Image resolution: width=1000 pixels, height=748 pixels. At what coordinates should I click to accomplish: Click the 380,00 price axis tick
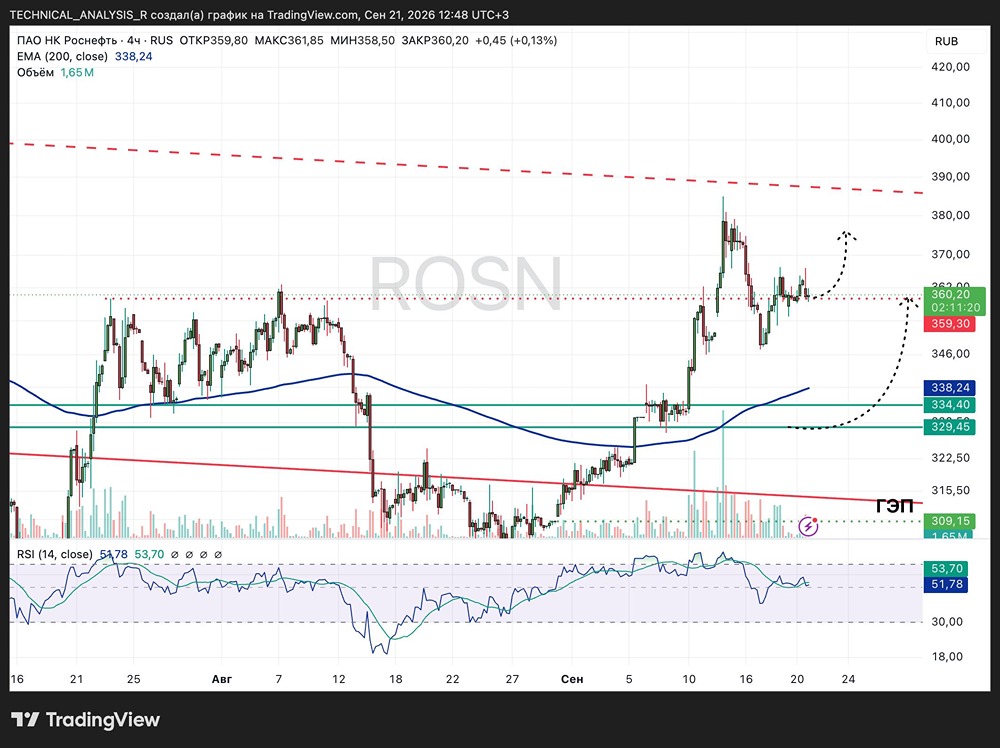[x=950, y=216]
